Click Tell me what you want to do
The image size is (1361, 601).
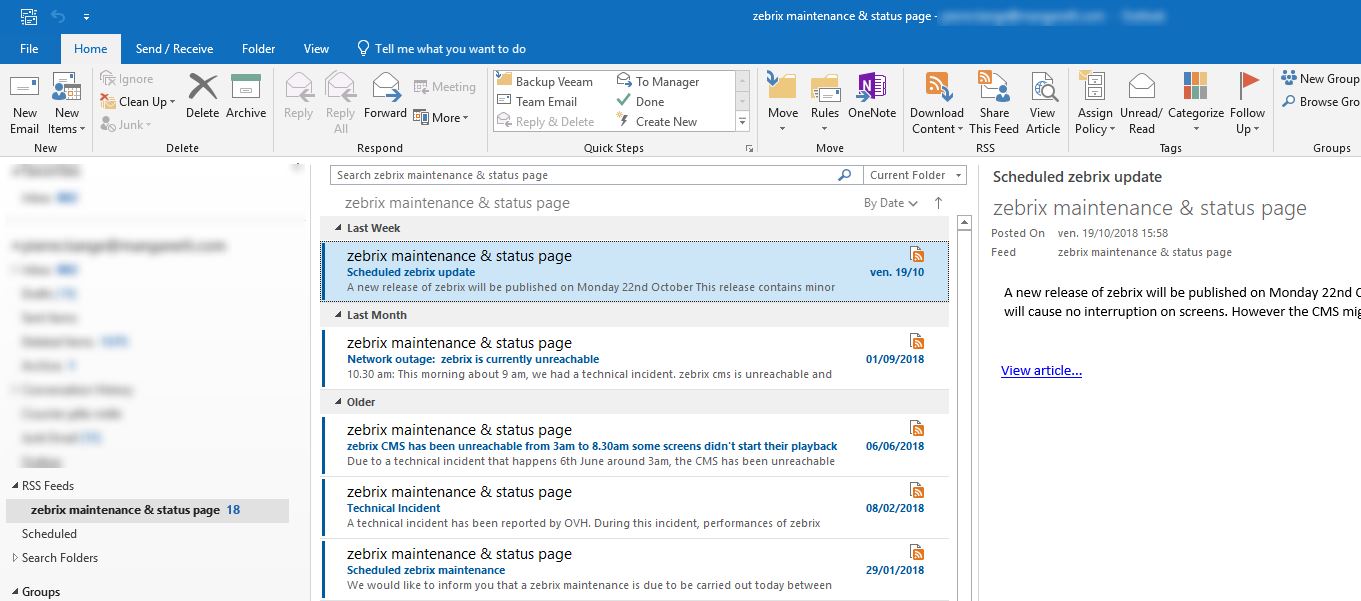[441, 48]
